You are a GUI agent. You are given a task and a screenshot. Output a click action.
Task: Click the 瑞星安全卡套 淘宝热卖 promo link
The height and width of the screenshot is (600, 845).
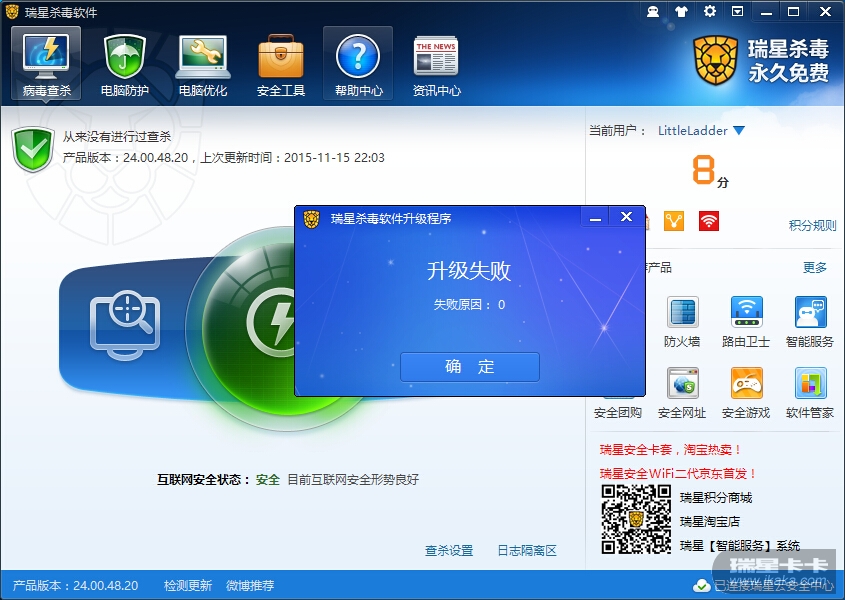click(670, 450)
